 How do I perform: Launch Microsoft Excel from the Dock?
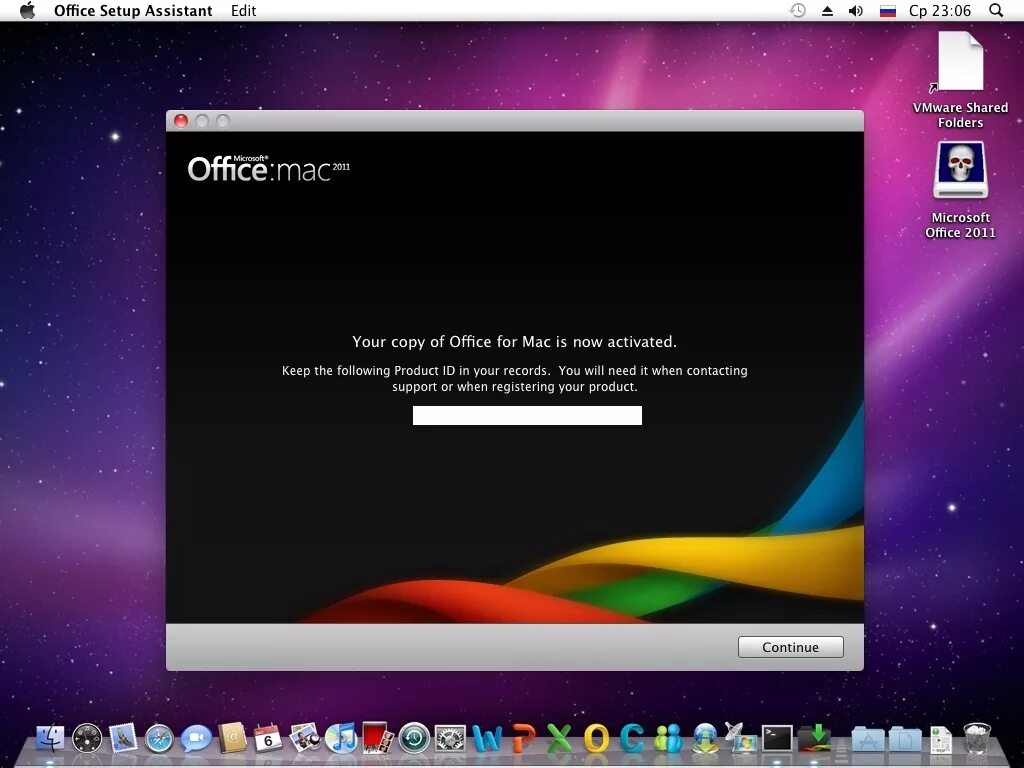pos(559,739)
